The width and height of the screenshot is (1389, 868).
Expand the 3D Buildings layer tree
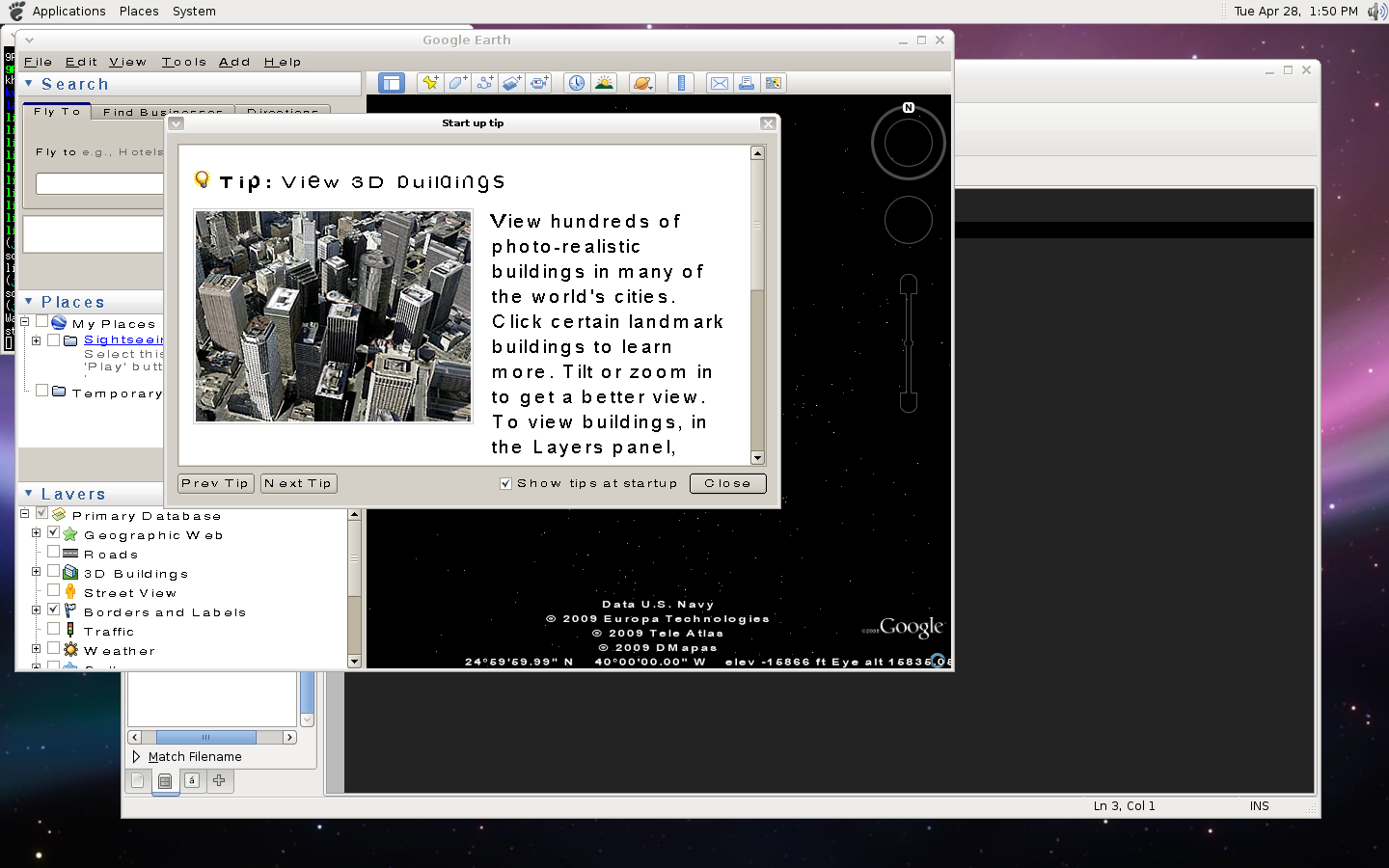coord(37,572)
